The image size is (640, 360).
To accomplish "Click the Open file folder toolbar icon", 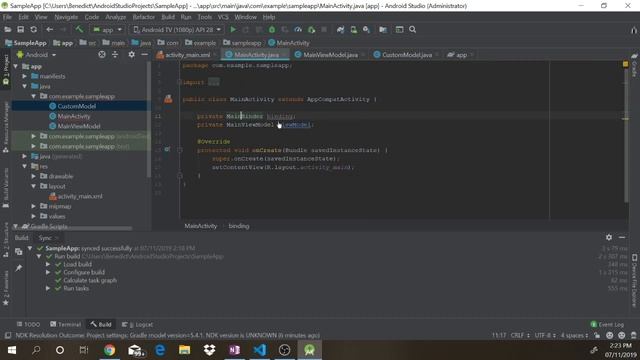I will (7, 30).
